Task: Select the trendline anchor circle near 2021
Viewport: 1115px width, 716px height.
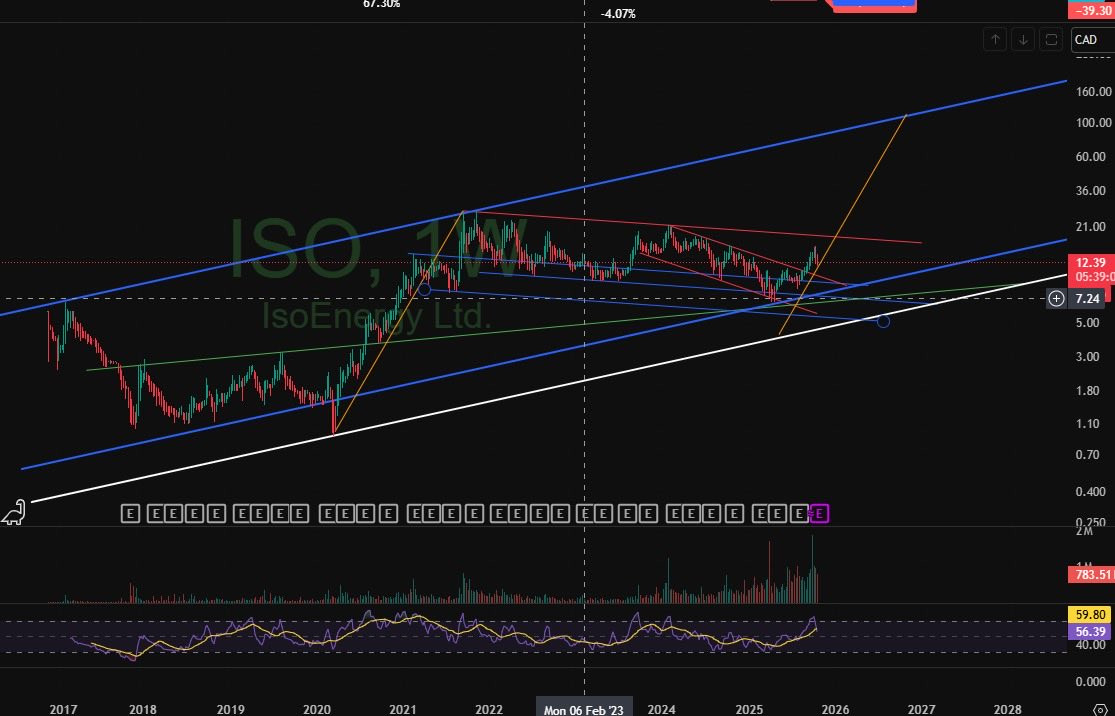Action: click(425, 289)
